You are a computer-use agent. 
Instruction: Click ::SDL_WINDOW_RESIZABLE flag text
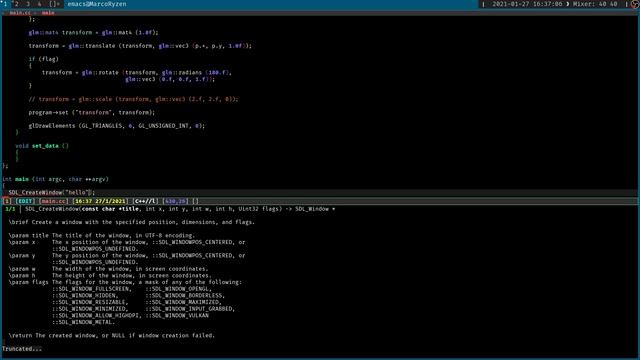[90, 302]
